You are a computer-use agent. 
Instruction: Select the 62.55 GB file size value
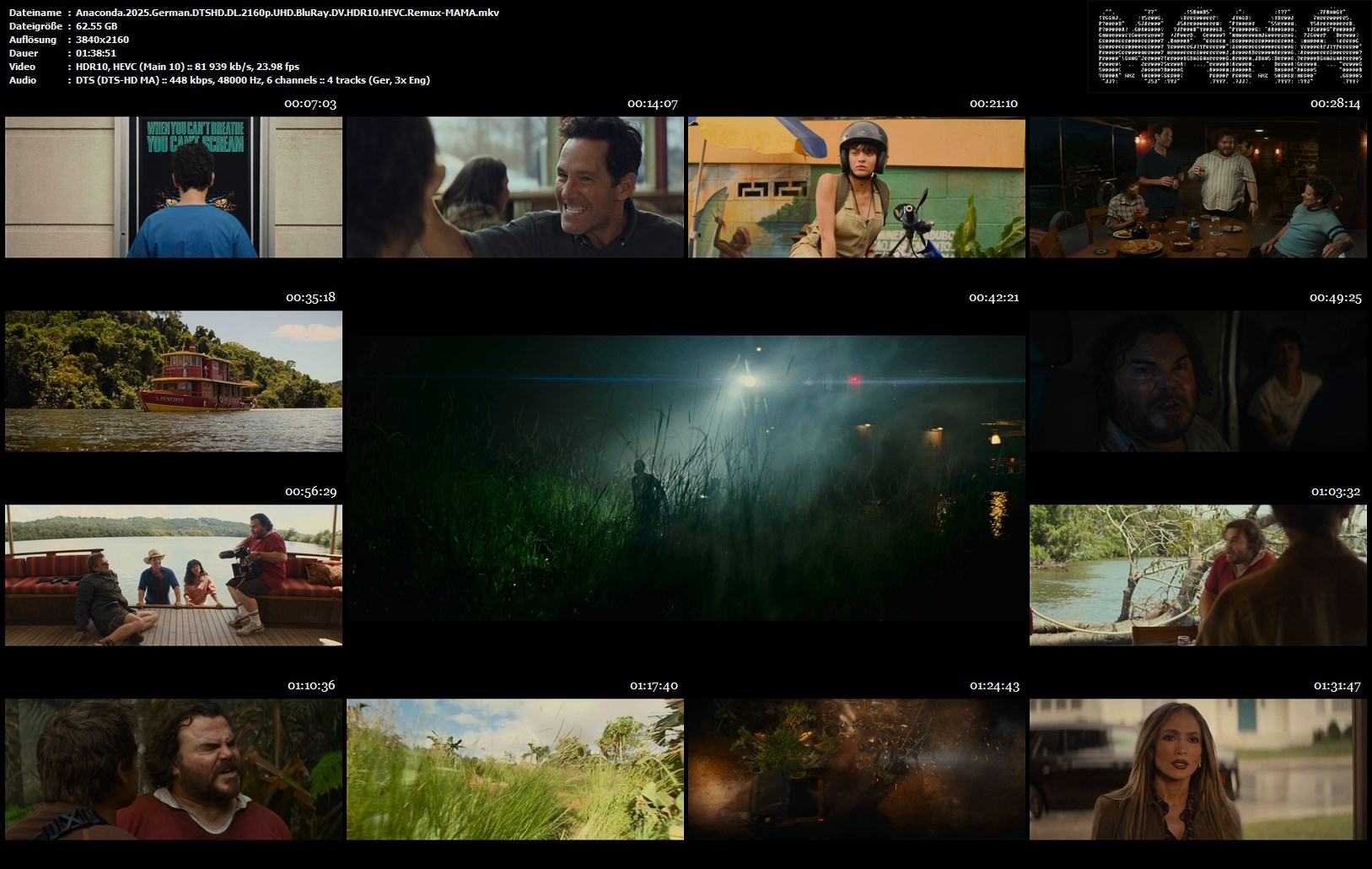(x=96, y=26)
